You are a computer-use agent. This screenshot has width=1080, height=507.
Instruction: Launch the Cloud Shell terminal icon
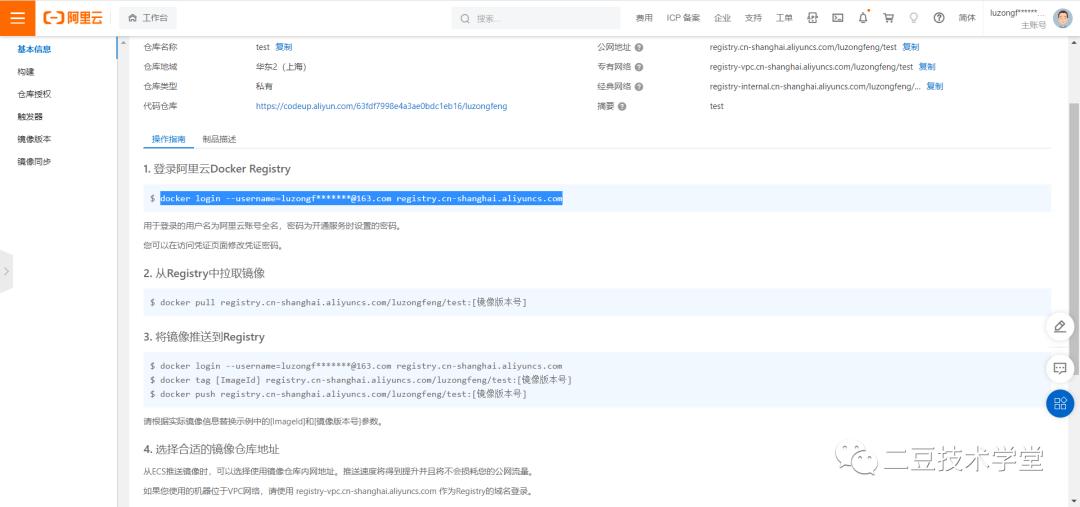pos(838,19)
